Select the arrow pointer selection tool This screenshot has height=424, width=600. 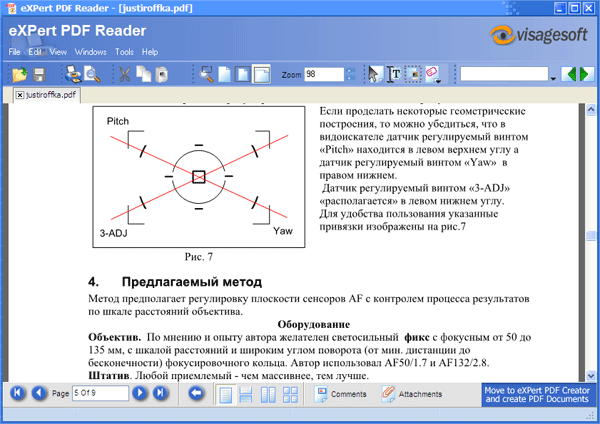(x=374, y=74)
